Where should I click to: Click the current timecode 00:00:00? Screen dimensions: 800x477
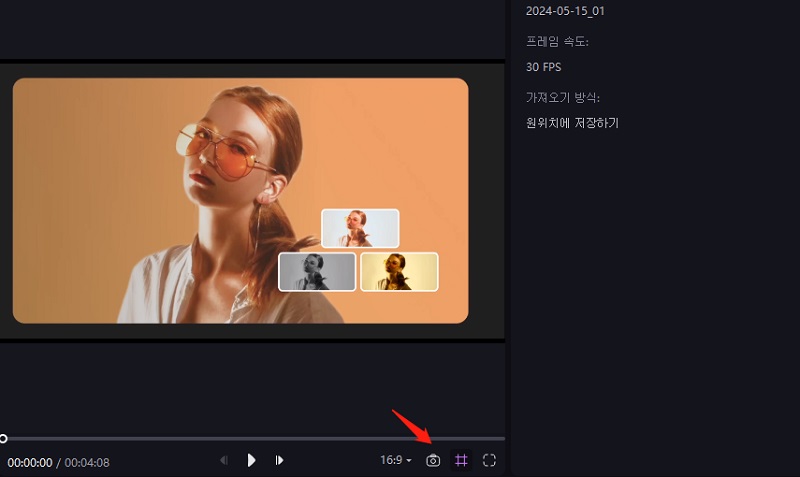click(30, 463)
